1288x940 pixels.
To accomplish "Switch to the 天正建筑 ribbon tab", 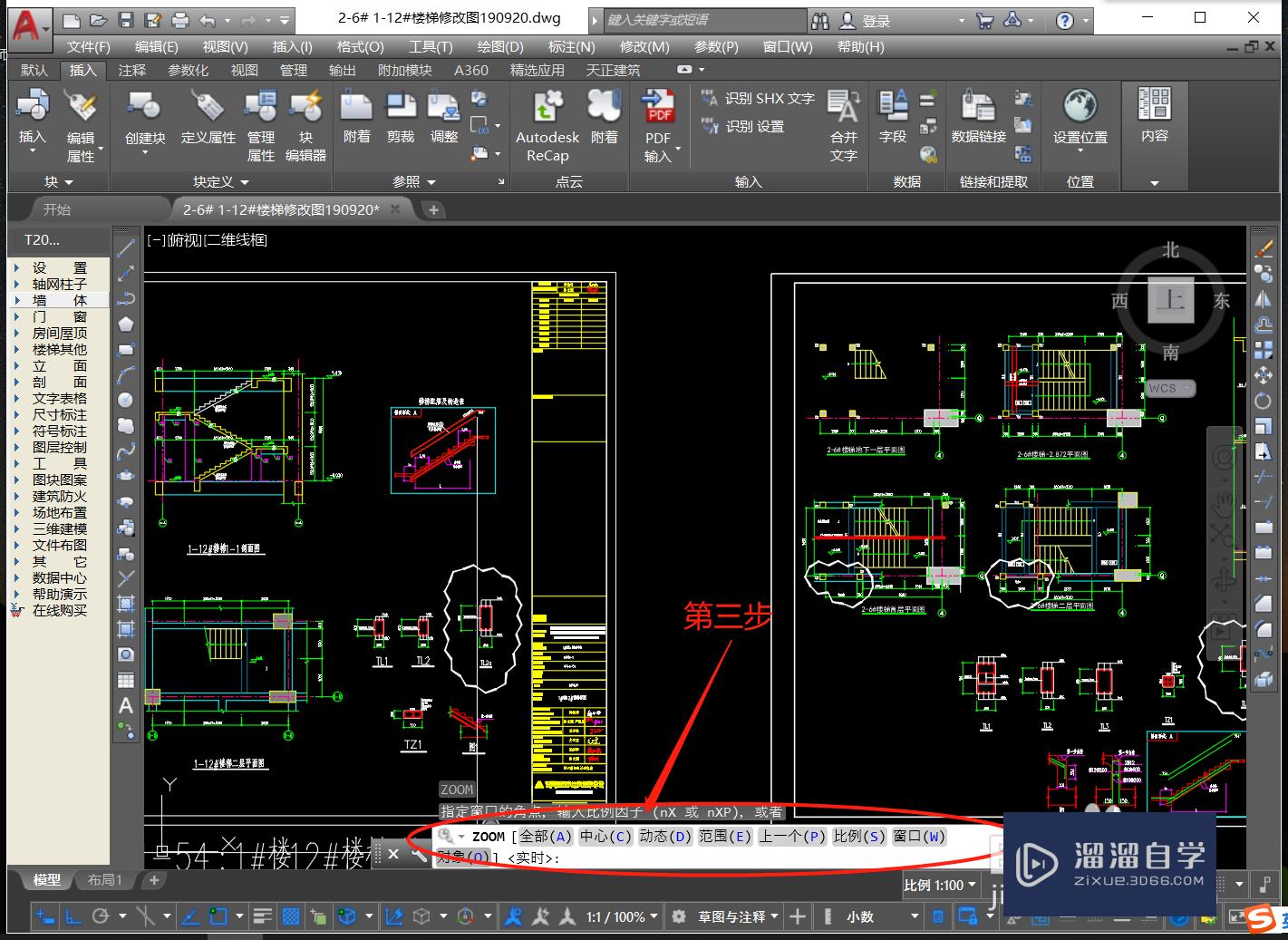I will tap(613, 70).
